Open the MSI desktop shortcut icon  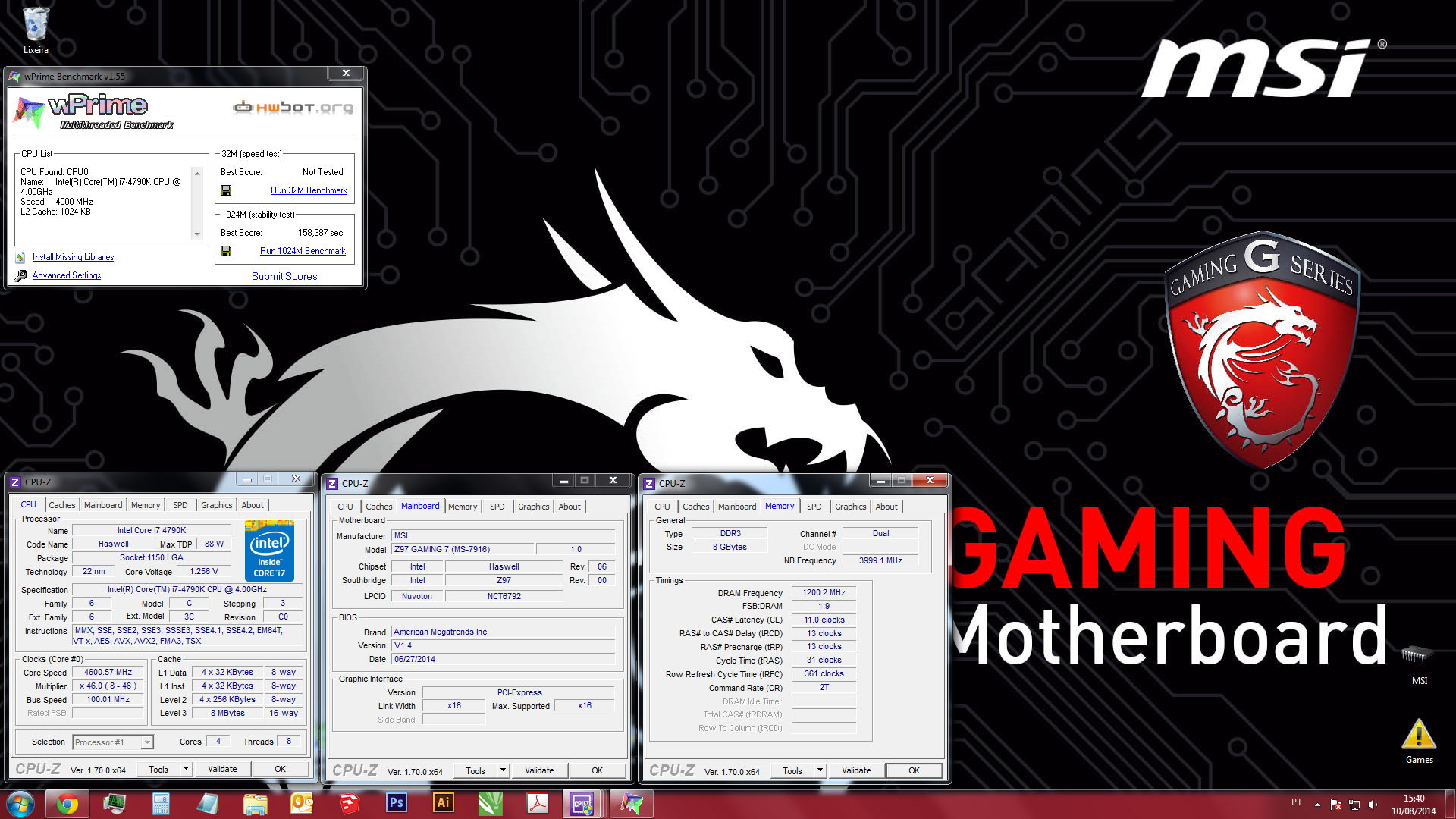(x=1419, y=665)
